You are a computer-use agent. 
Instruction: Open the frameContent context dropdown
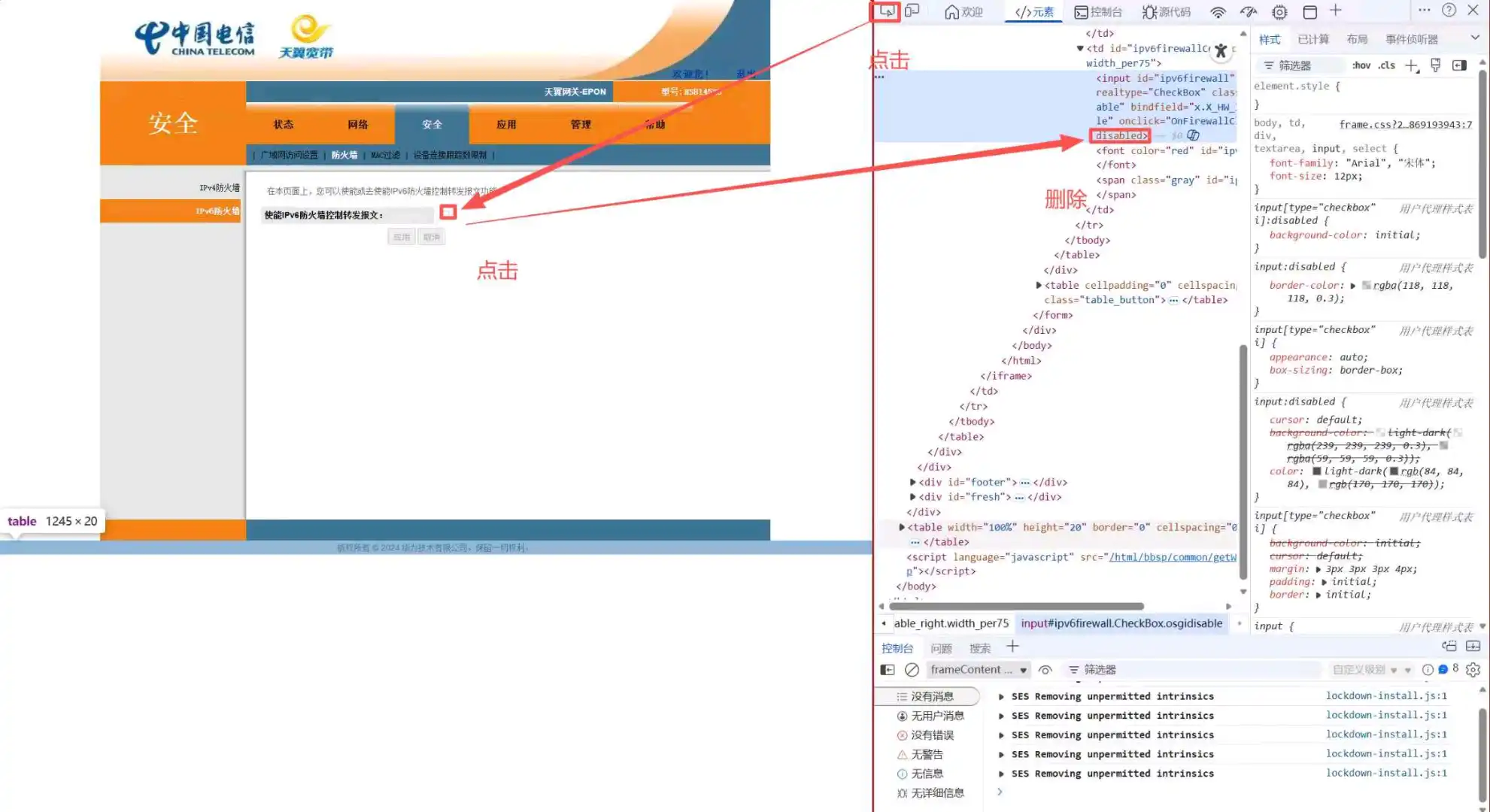pos(979,670)
